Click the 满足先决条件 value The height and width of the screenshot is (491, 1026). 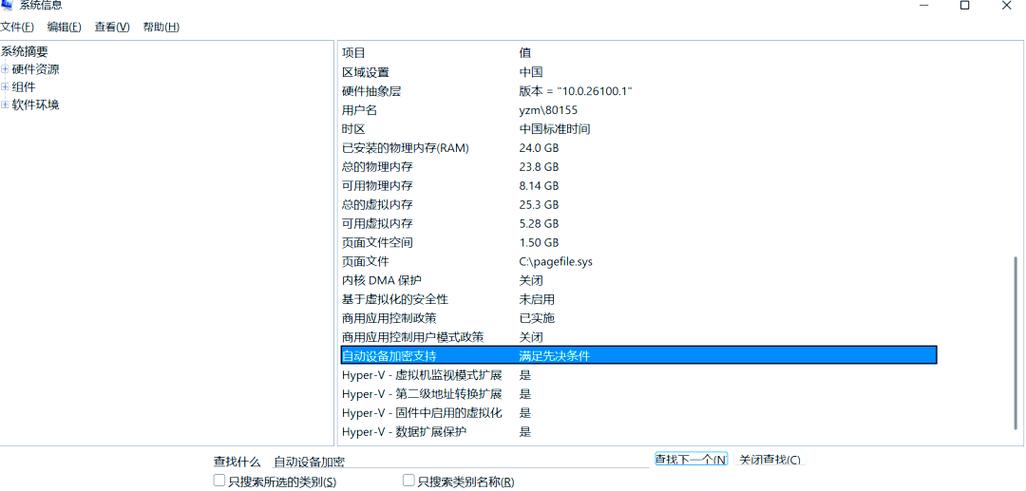click(x=554, y=356)
